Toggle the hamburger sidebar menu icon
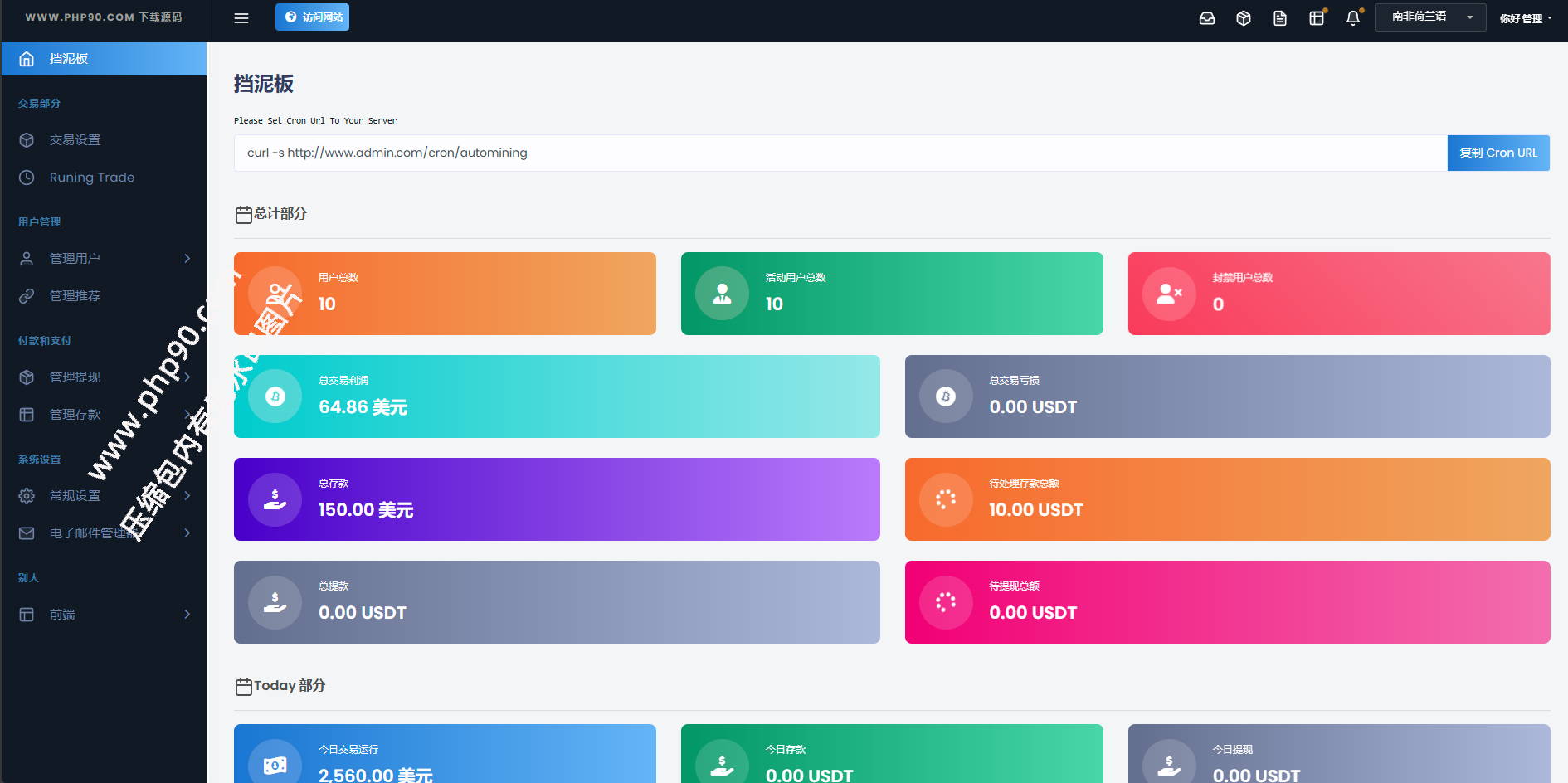 pyautogui.click(x=241, y=18)
